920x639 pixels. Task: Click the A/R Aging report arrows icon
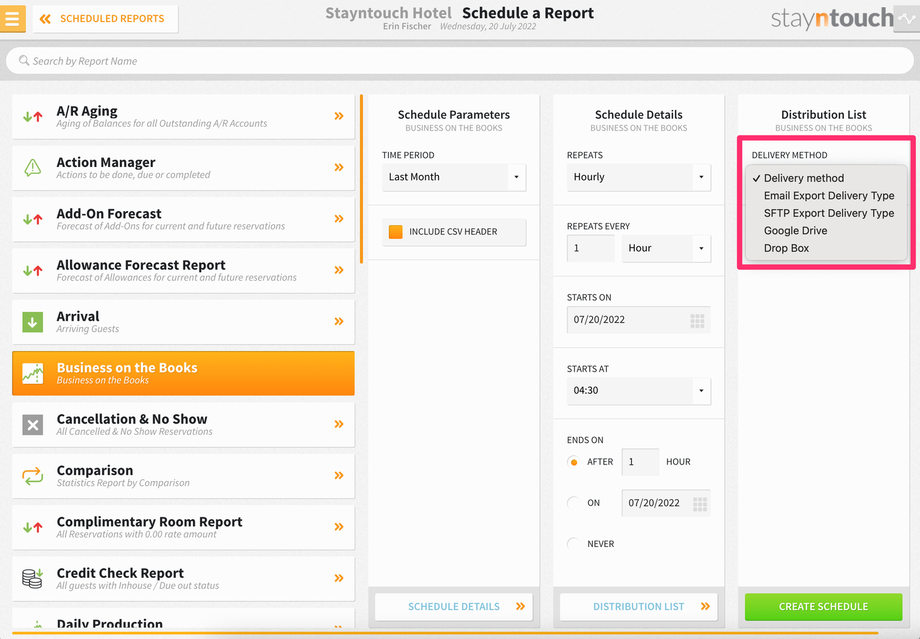click(x=33, y=117)
